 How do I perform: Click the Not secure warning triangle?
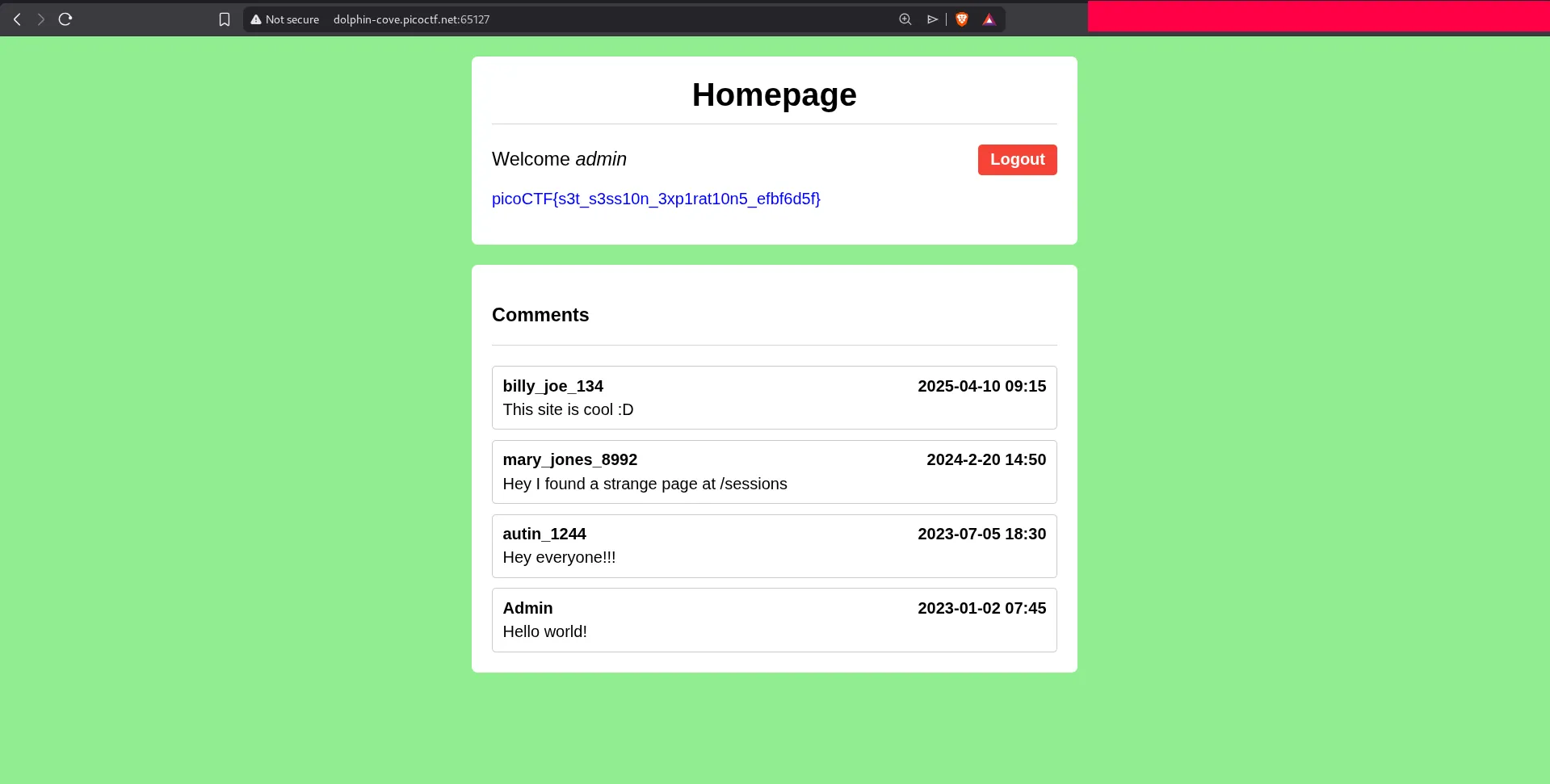tap(256, 19)
